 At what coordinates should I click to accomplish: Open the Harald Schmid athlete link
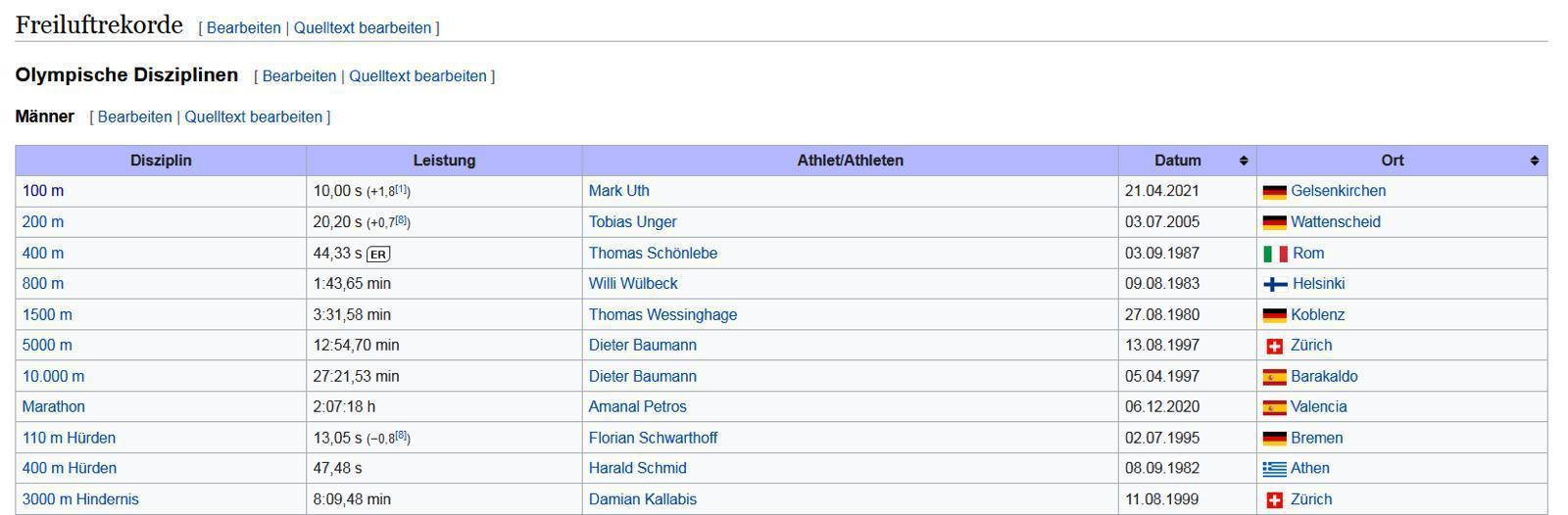coord(637,468)
